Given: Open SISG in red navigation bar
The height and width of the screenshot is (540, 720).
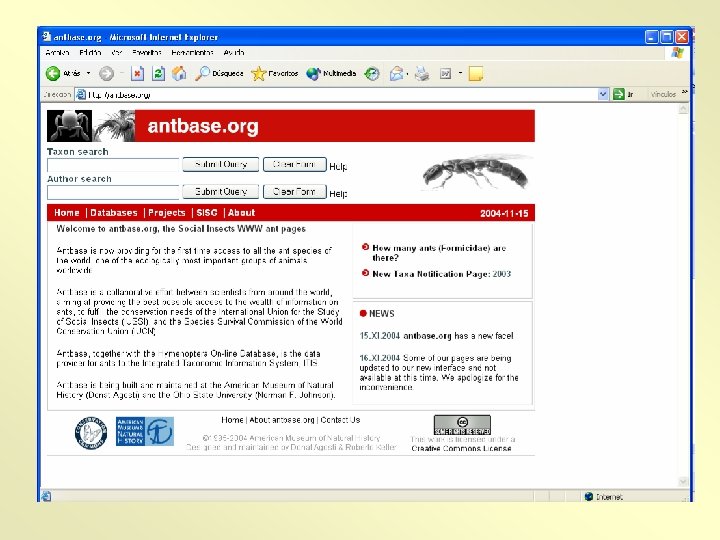Looking at the screenshot, I should tap(207, 213).
